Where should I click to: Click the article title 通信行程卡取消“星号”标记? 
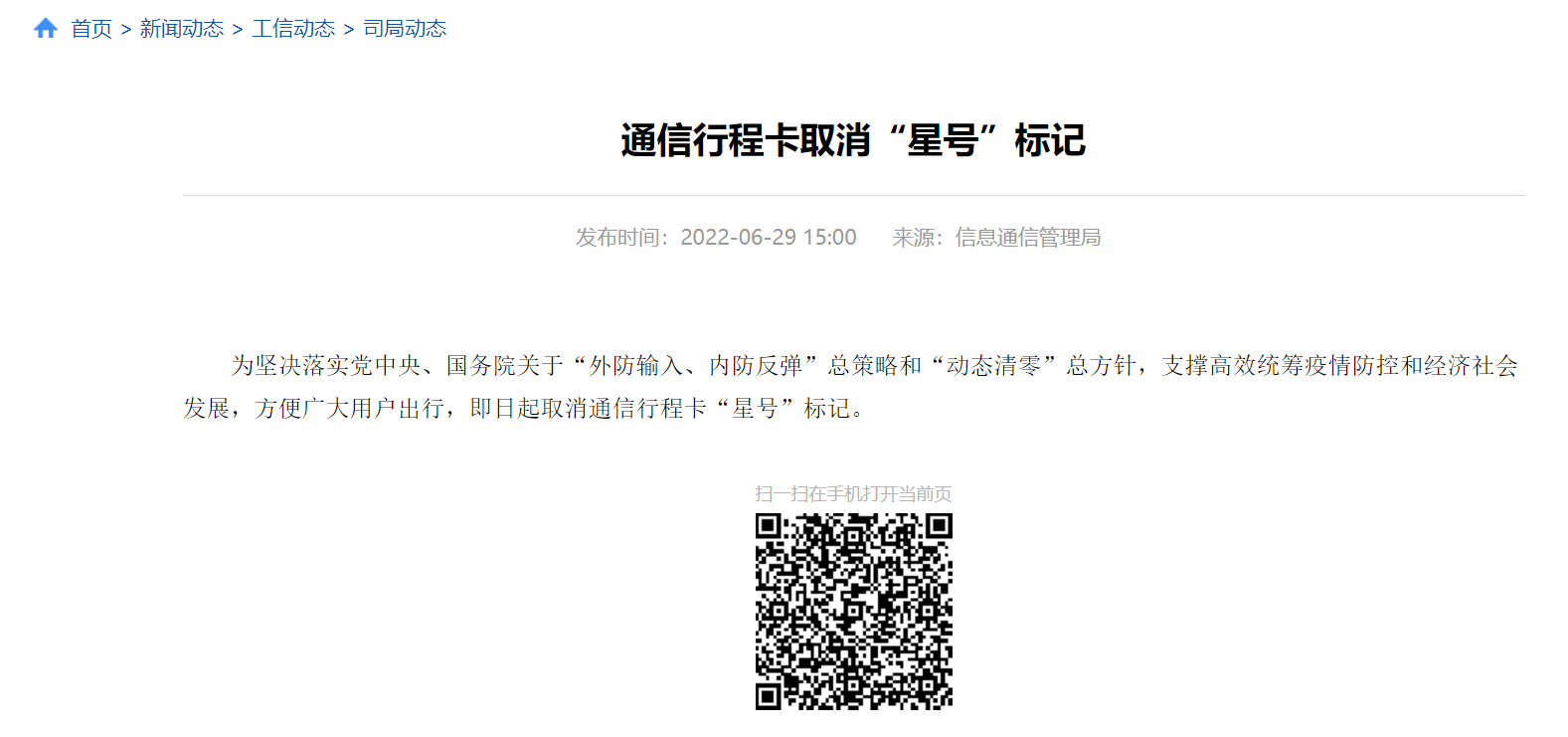(x=853, y=140)
